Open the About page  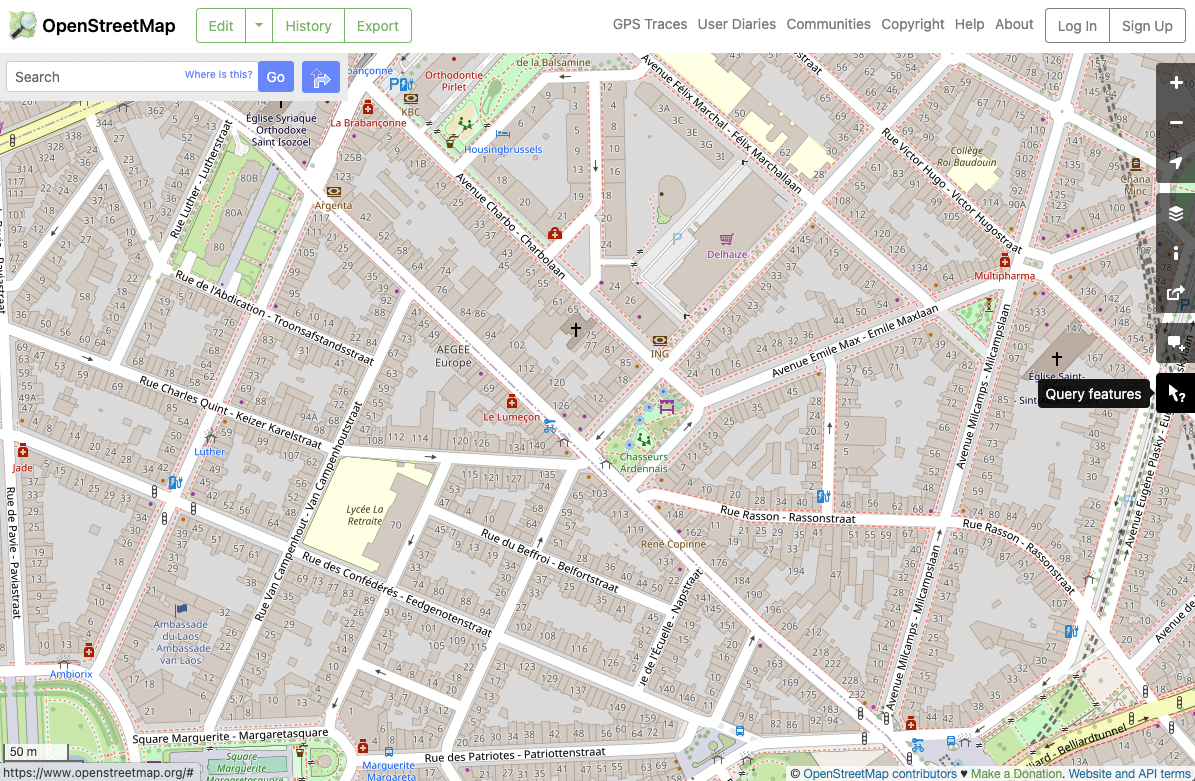(1014, 24)
